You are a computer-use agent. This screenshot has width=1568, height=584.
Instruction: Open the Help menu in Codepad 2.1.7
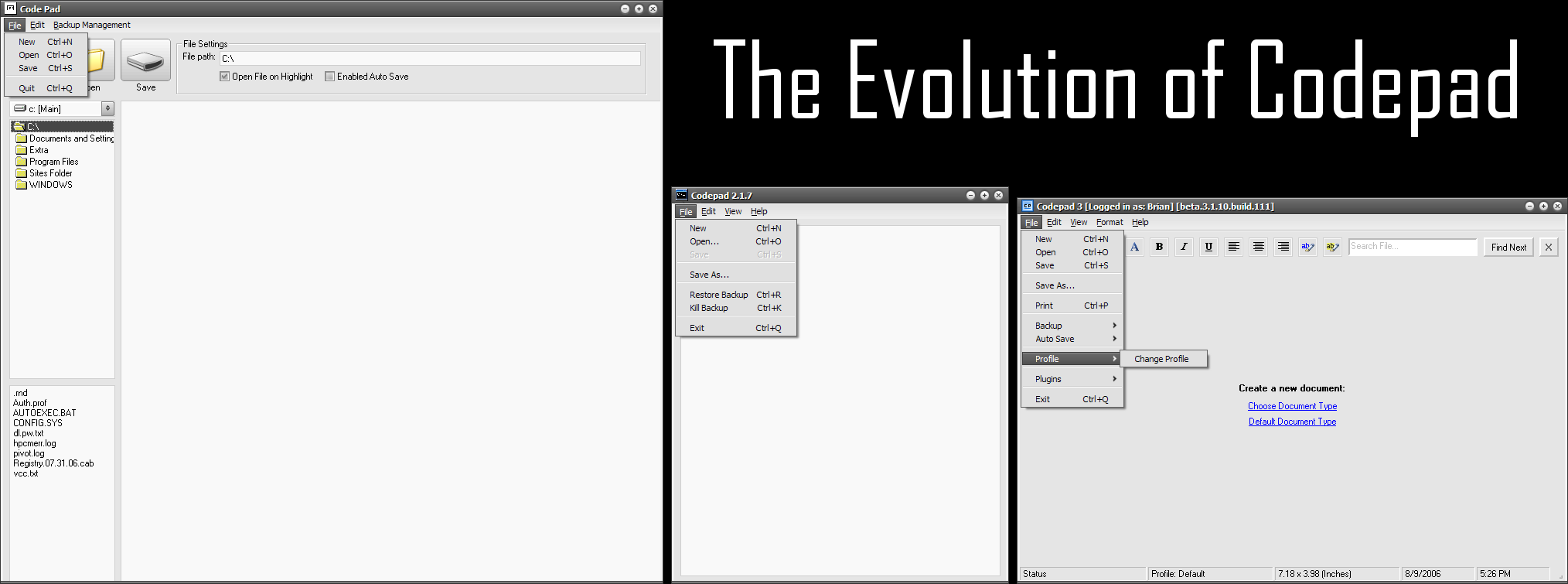click(759, 211)
